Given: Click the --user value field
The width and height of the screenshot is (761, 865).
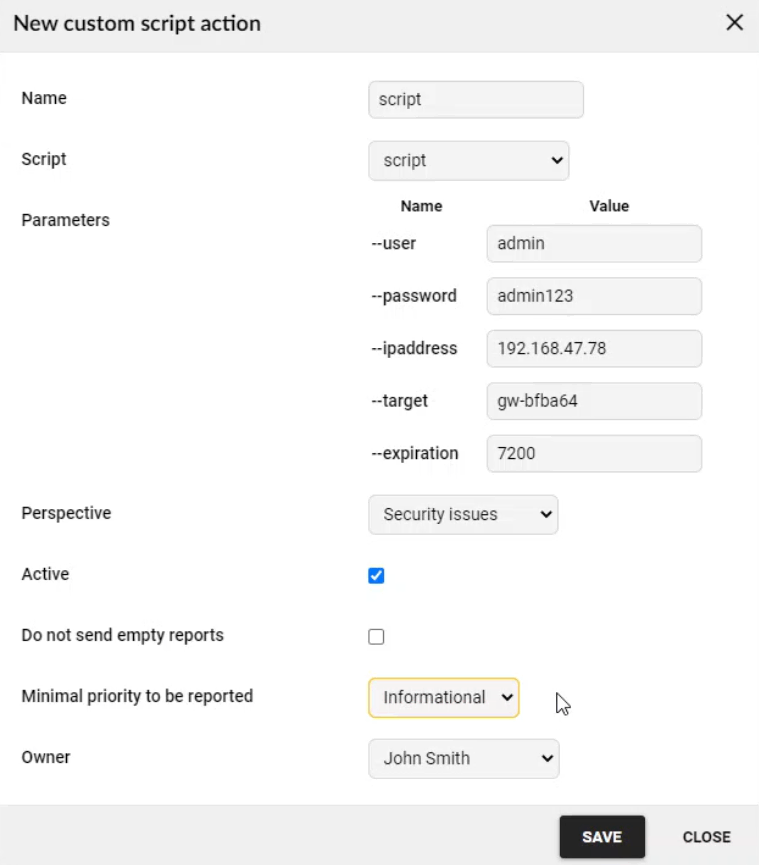Looking at the screenshot, I should point(594,244).
